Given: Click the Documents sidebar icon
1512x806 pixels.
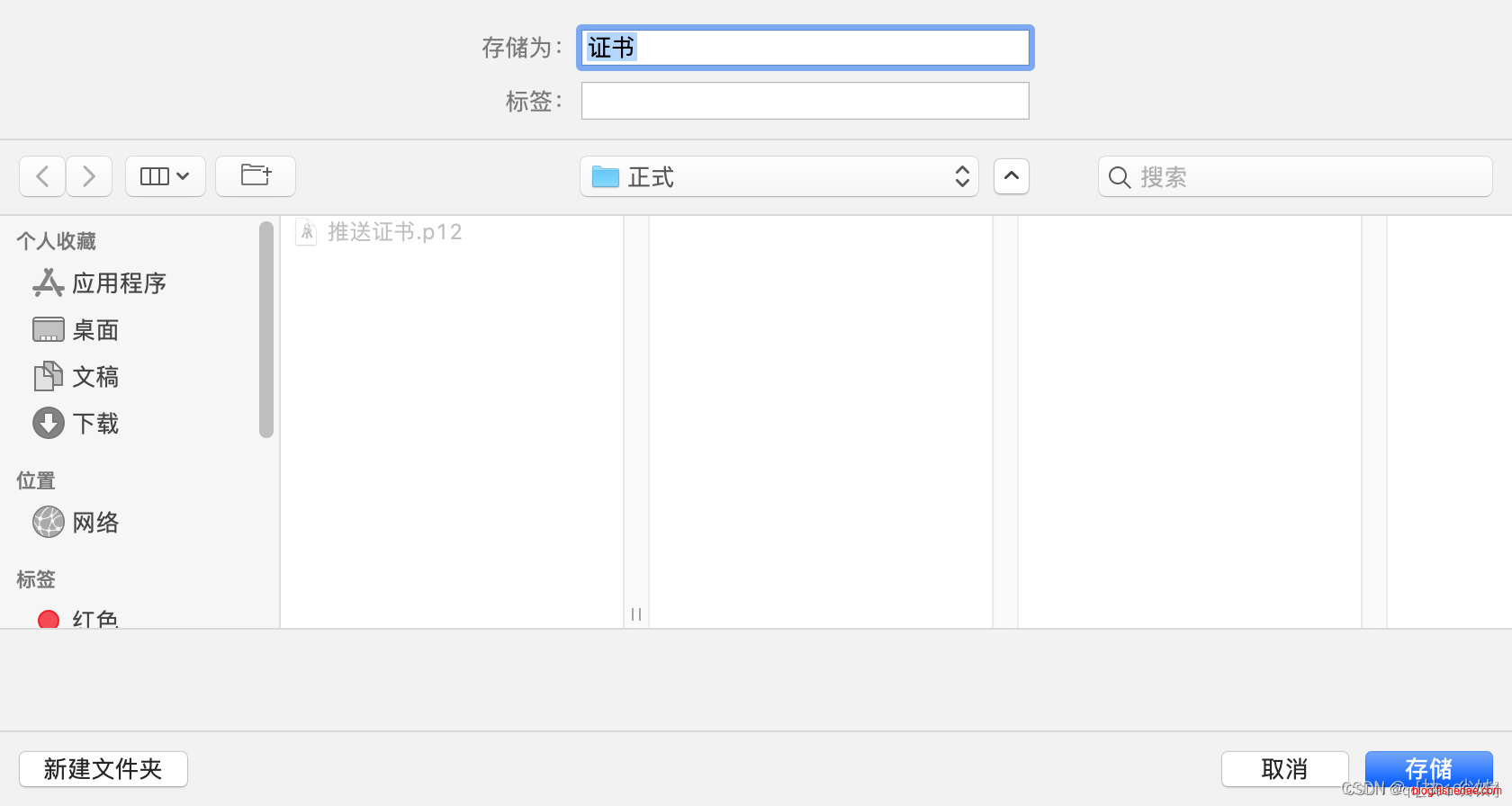Looking at the screenshot, I should coord(49,377).
